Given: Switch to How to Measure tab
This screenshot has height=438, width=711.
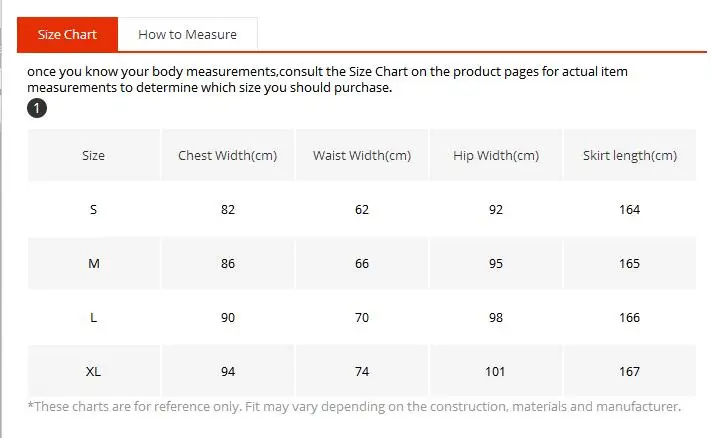Looking at the screenshot, I should (187, 34).
